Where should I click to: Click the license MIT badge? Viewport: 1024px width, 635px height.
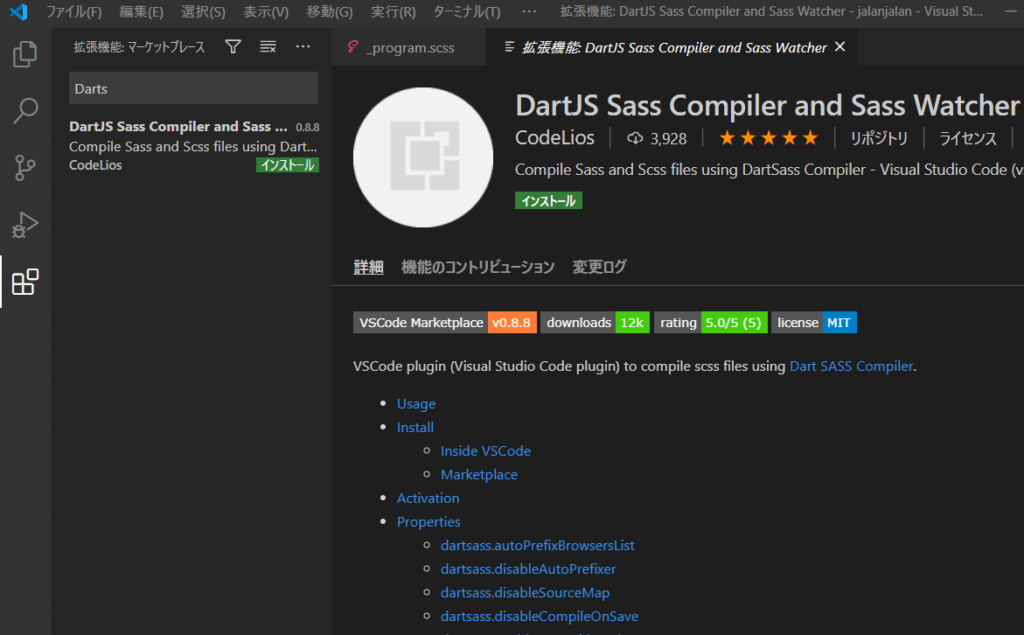point(814,323)
